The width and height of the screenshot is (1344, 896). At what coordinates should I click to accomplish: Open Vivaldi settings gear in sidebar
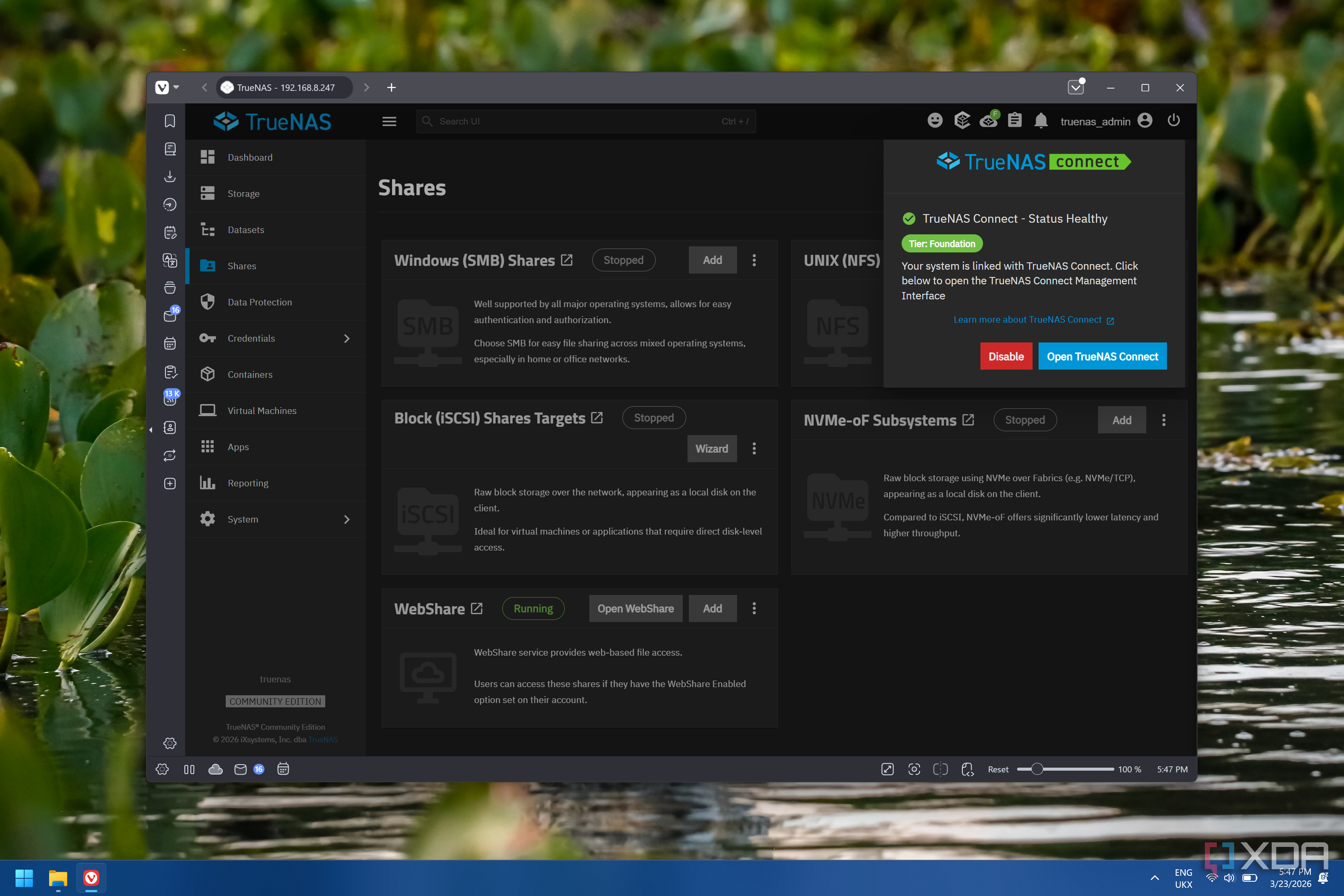pos(170,743)
